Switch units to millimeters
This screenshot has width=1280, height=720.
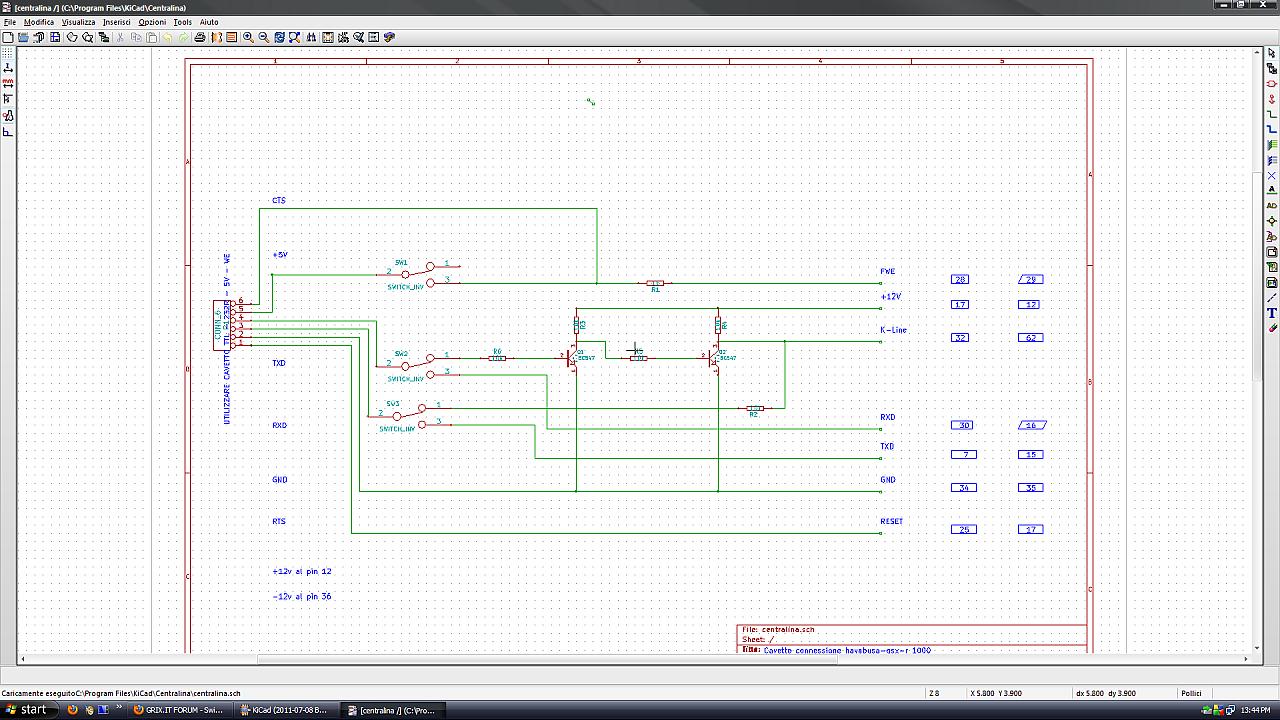tap(8, 83)
